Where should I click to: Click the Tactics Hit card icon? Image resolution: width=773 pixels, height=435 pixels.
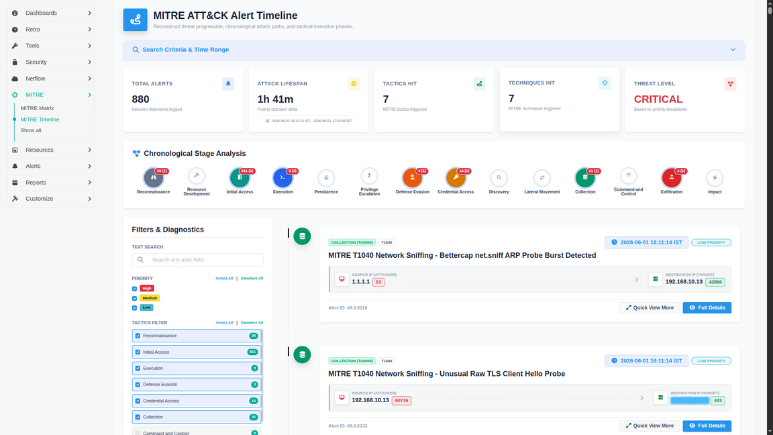tap(479, 84)
